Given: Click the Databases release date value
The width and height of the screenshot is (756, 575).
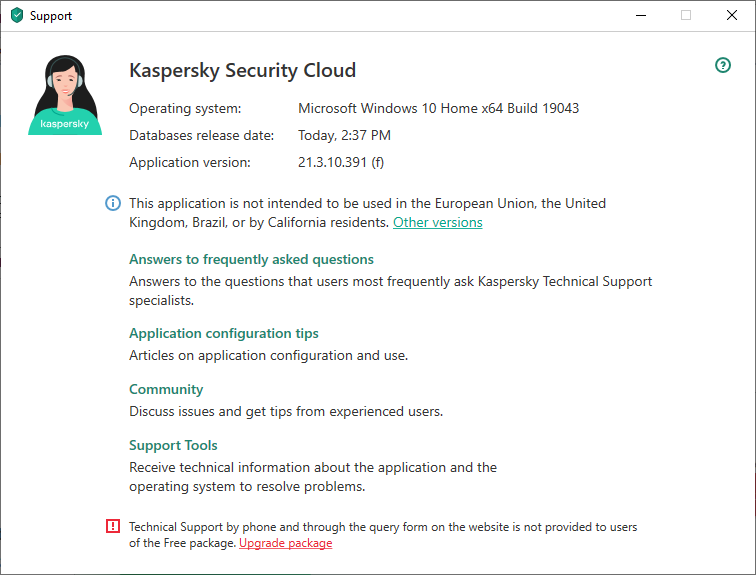Looking at the screenshot, I should [344, 135].
